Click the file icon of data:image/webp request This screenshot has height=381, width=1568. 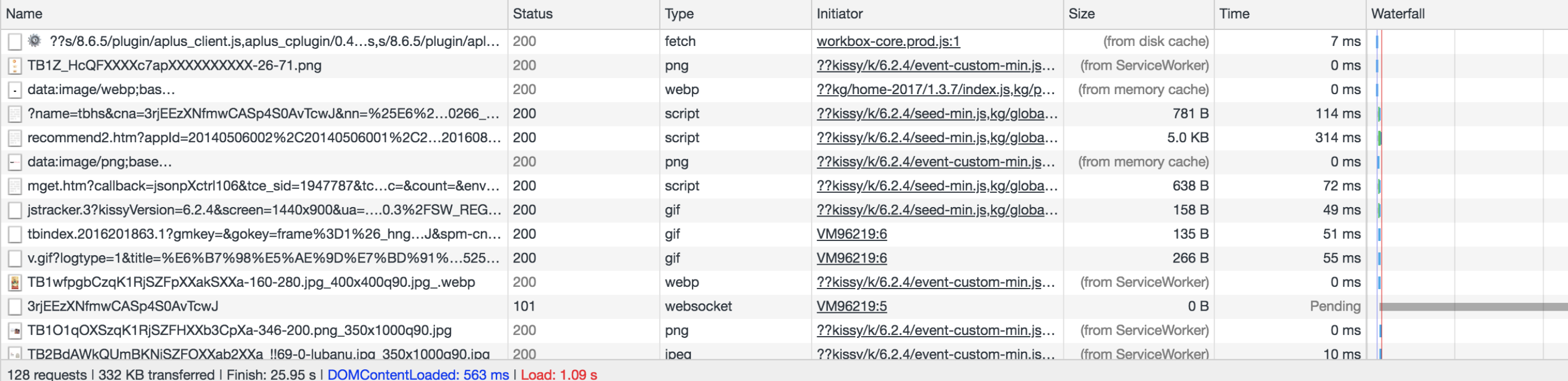point(14,90)
